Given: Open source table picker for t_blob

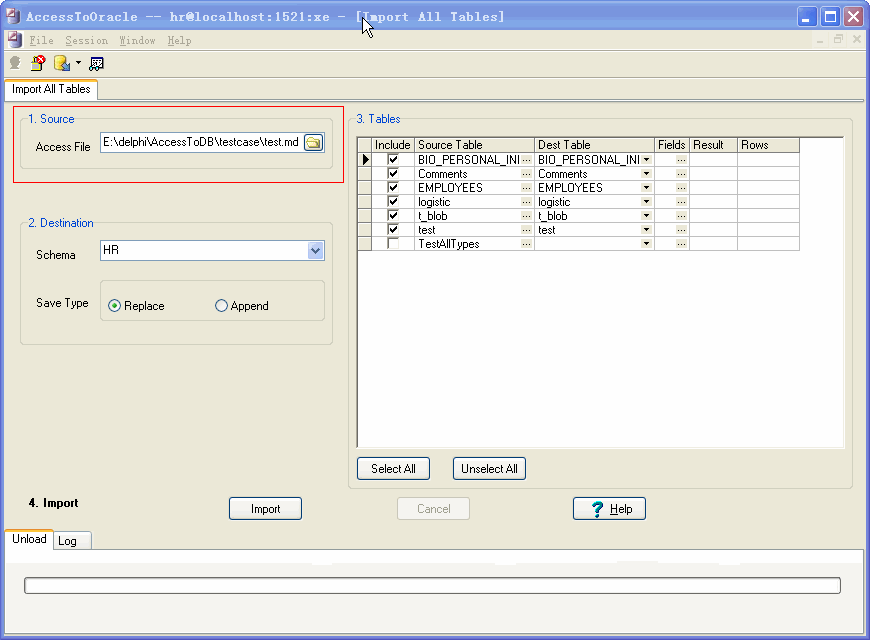Looking at the screenshot, I should pyautogui.click(x=526, y=216).
